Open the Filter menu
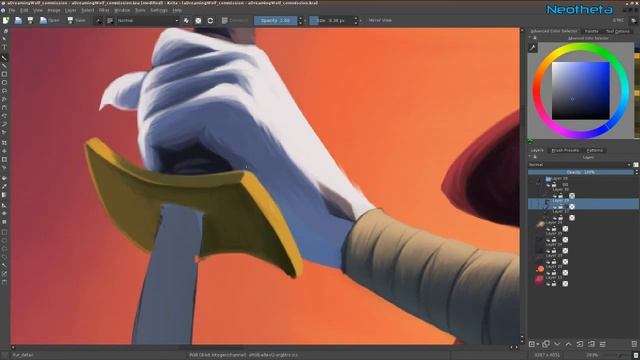 pyautogui.click(x=104, y=10)
